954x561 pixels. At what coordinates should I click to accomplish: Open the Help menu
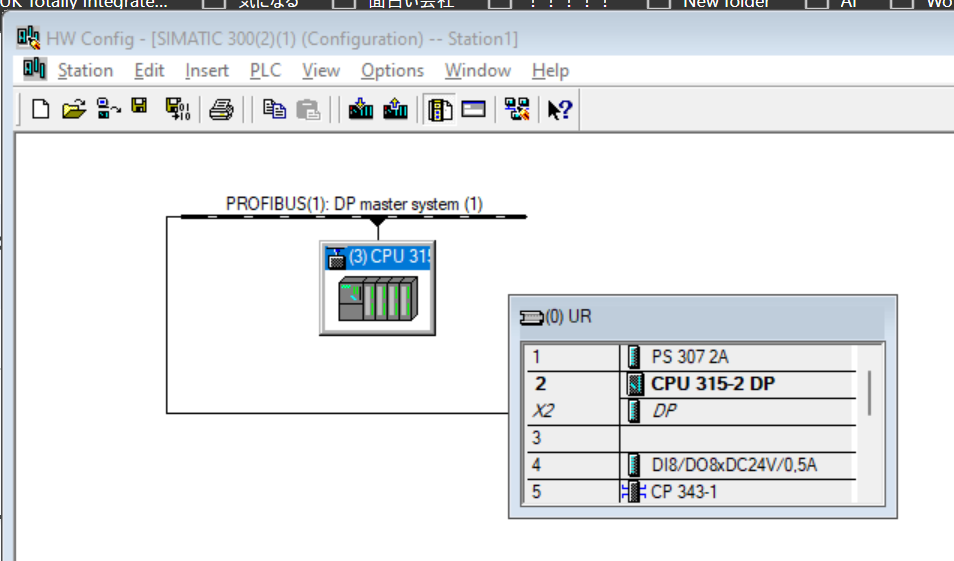click(550, 71)
